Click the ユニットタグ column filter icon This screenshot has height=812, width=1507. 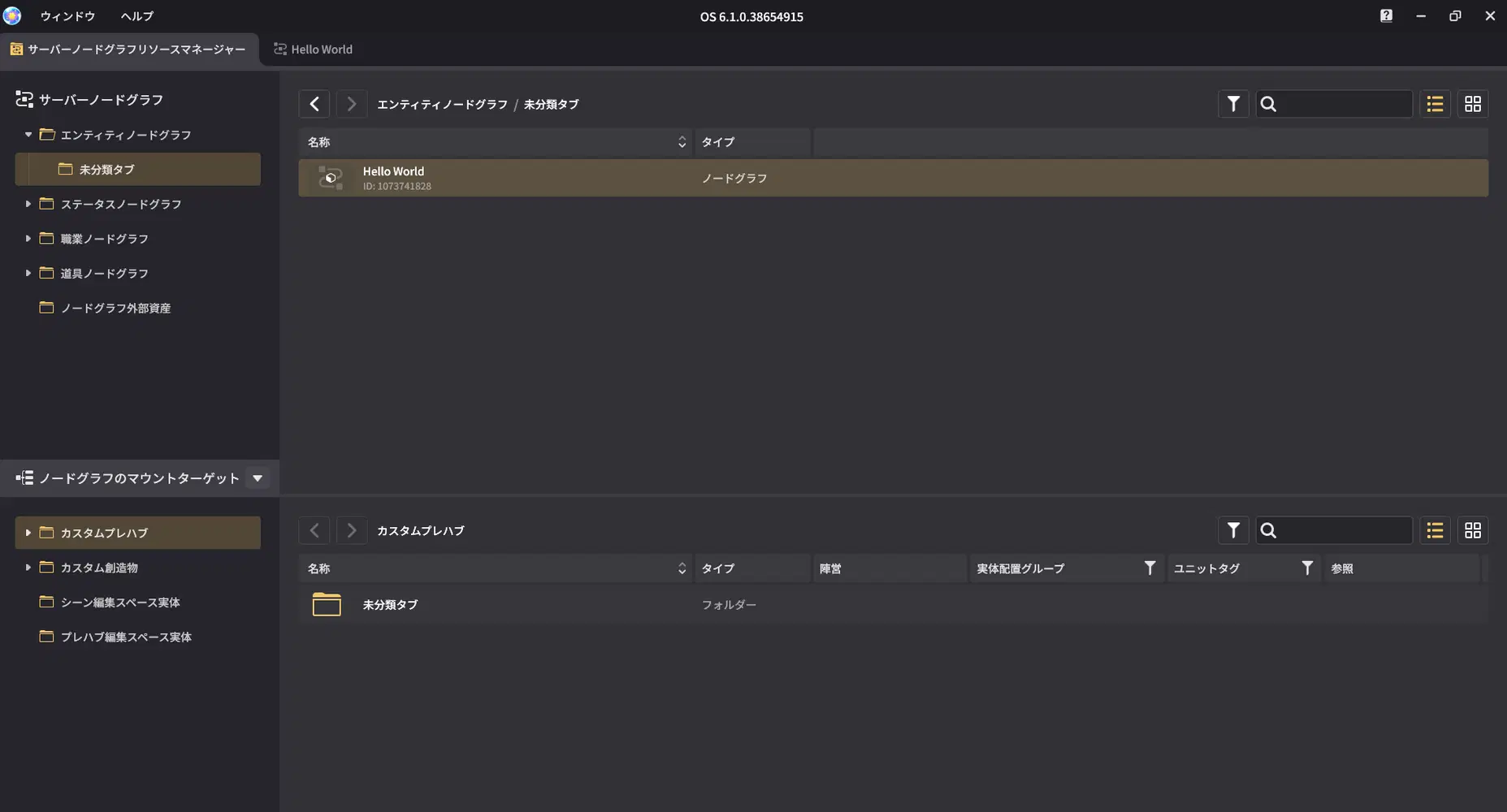[1307, 568]
